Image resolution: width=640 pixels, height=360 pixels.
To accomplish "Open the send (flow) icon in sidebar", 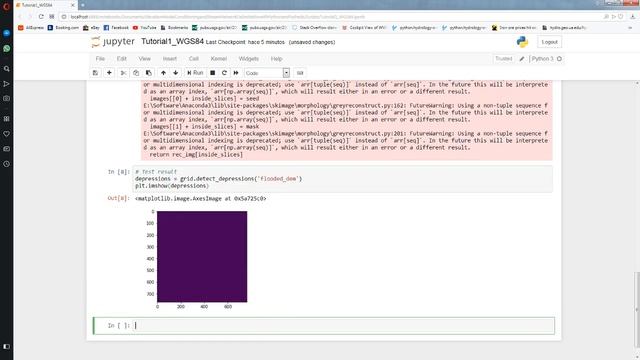I will (7, 84).
